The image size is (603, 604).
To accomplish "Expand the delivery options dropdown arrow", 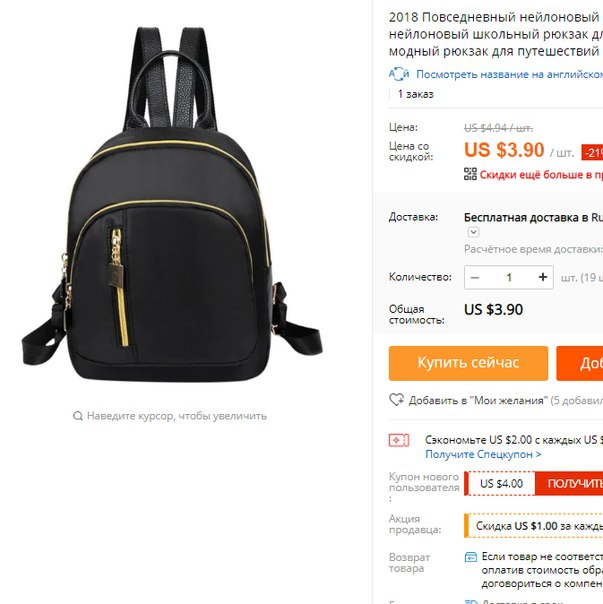I will coord(473,232).
